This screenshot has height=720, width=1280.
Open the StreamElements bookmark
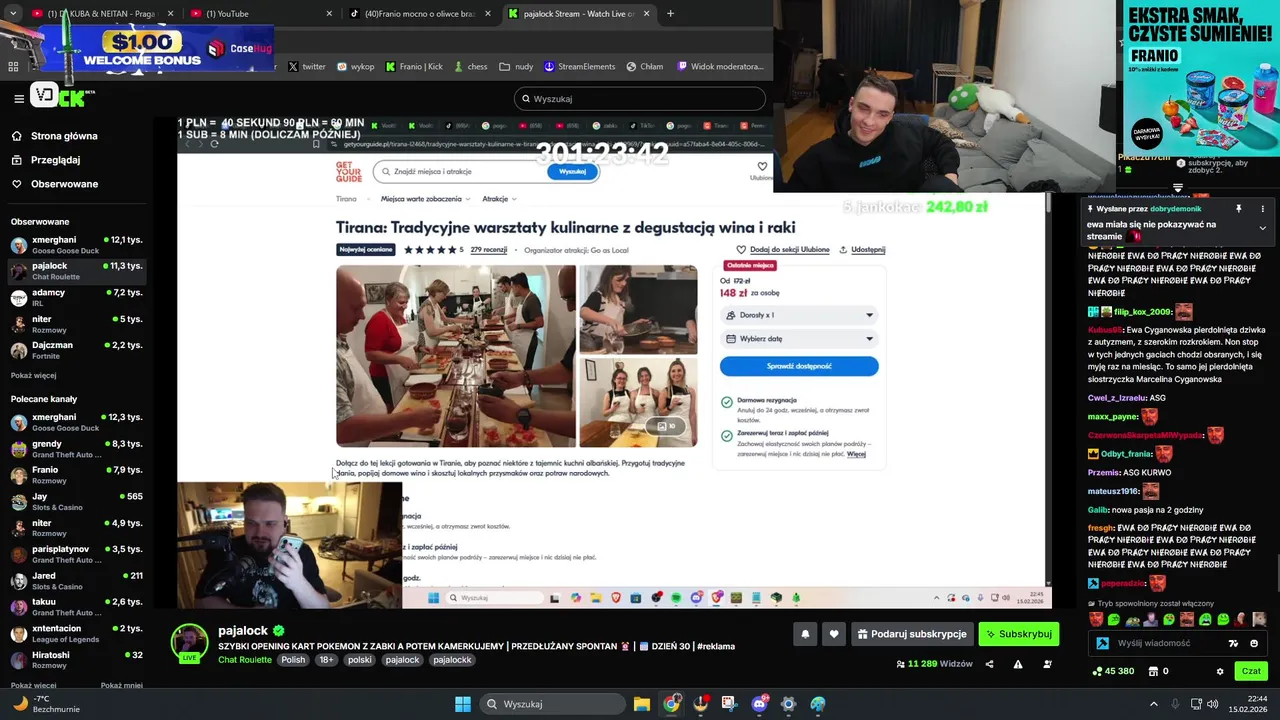579,66
